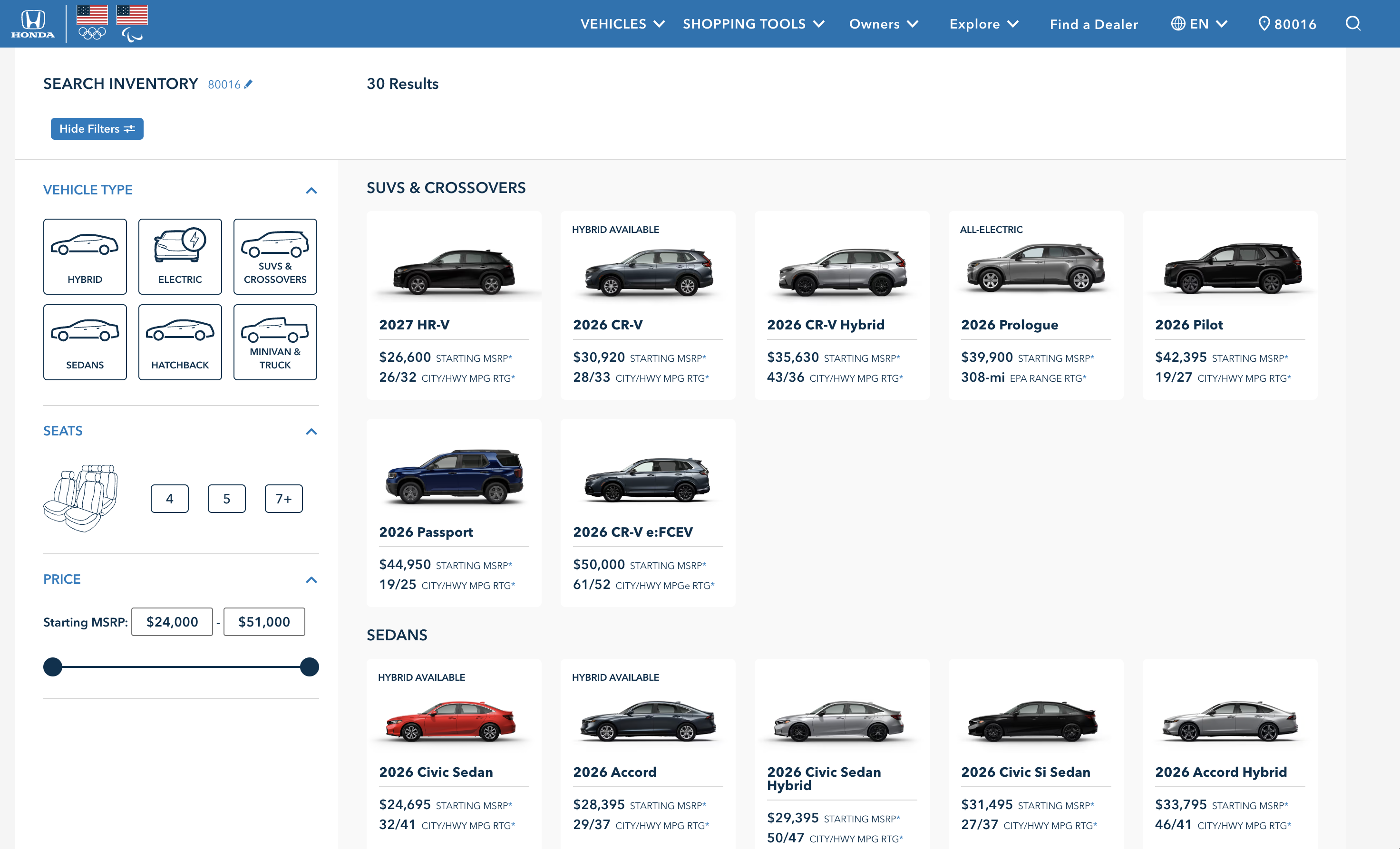Click the 2026 Civic Sedan title
The width and height of the screenshot is (1400, 849).
point(436,772)
